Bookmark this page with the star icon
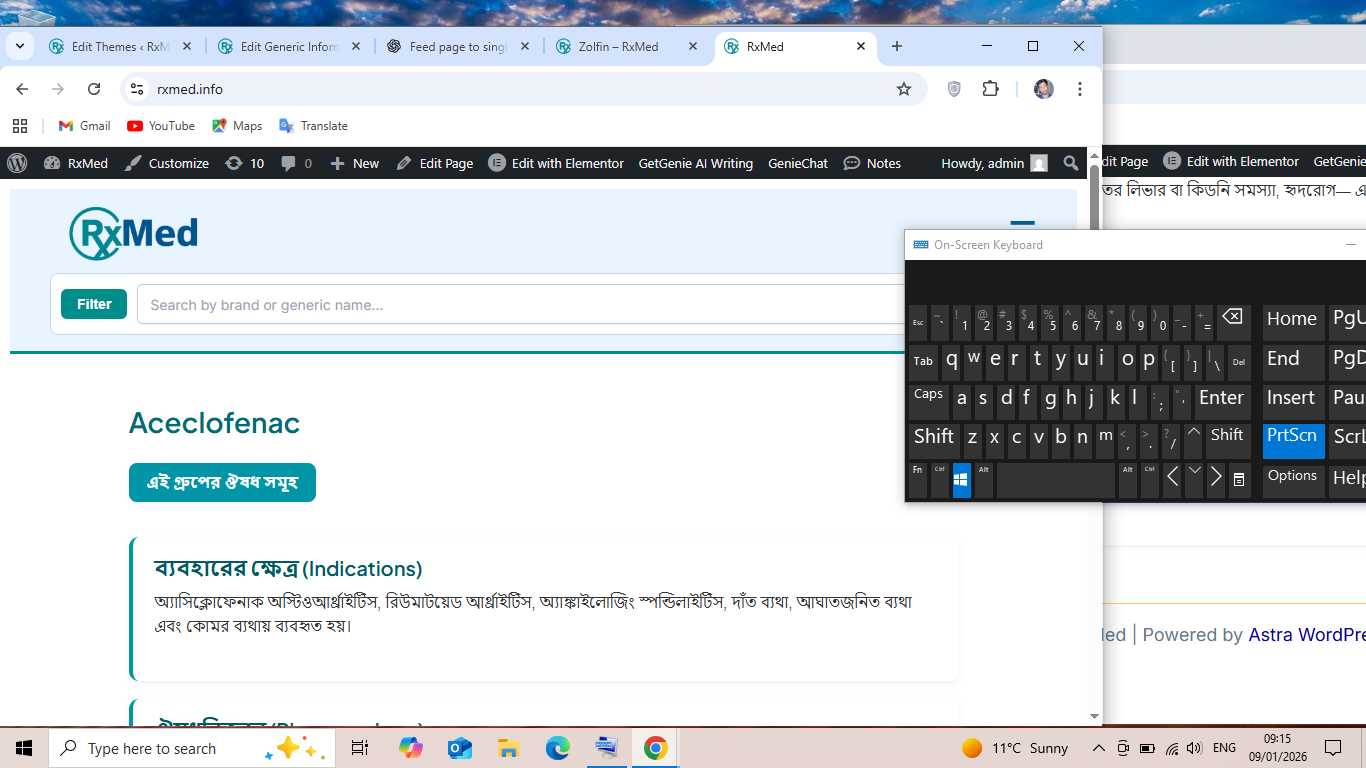Image resolution: width=1366 pixels, height=768 pixels. pyautogui.click(x=904, y=89)
